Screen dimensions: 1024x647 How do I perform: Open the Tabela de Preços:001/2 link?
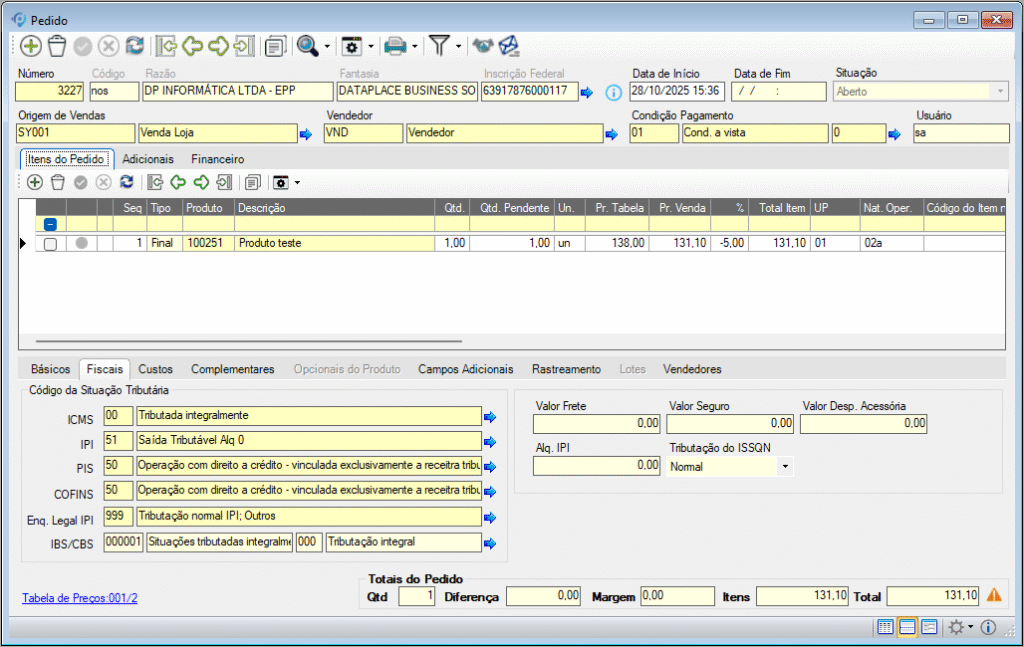[x=79, y=598]
